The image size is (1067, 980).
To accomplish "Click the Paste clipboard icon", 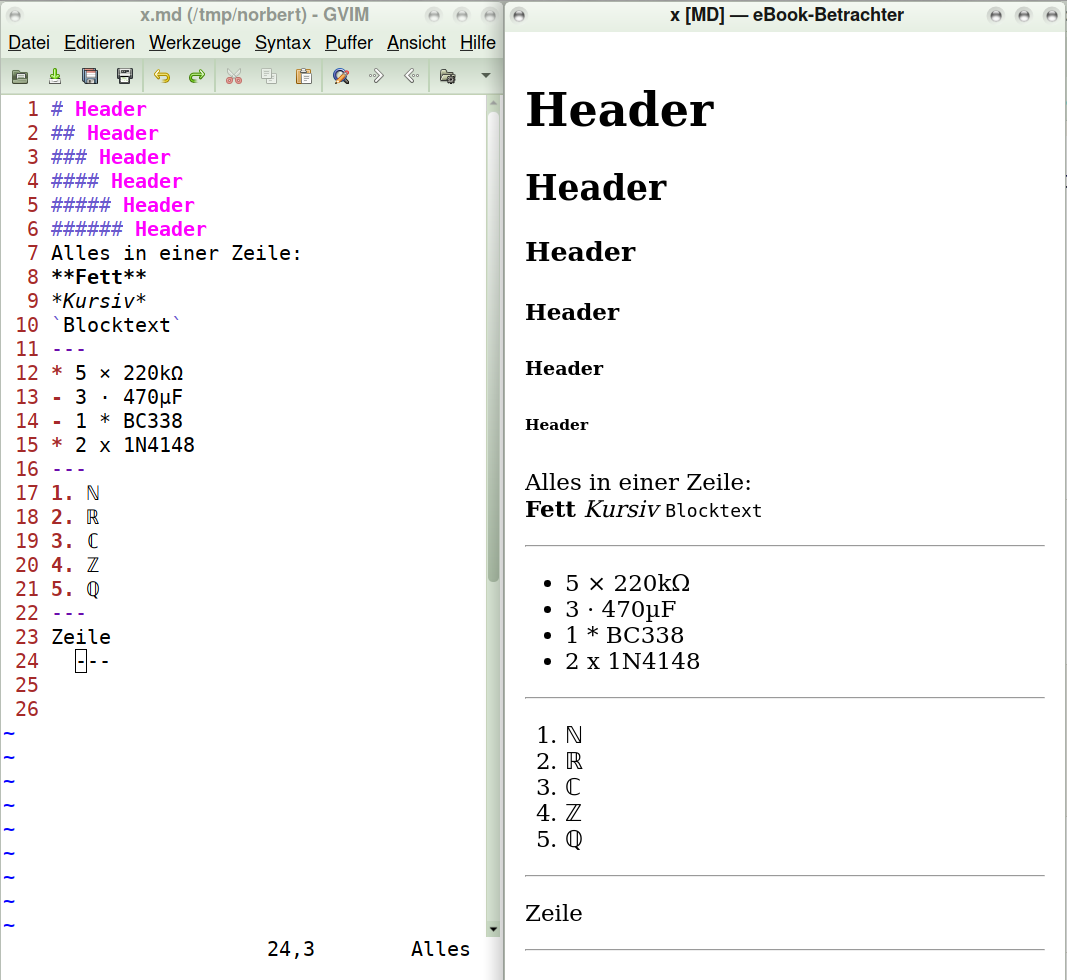I will click(x=303, y=76).
